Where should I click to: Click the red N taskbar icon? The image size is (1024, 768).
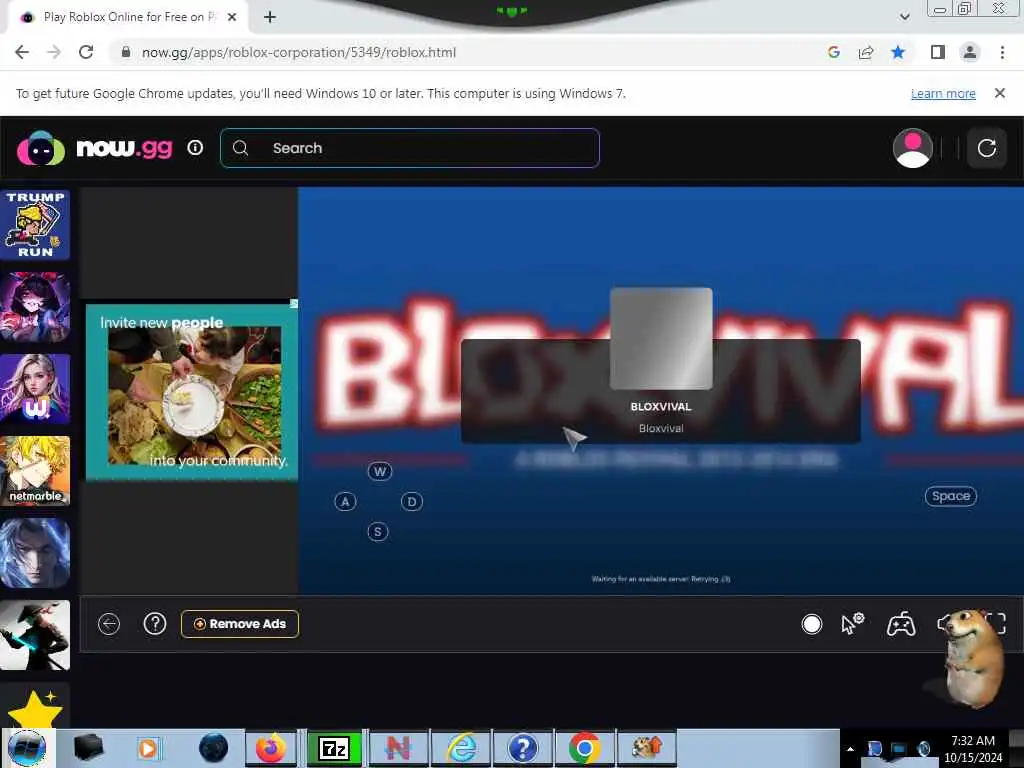(398, 748)
